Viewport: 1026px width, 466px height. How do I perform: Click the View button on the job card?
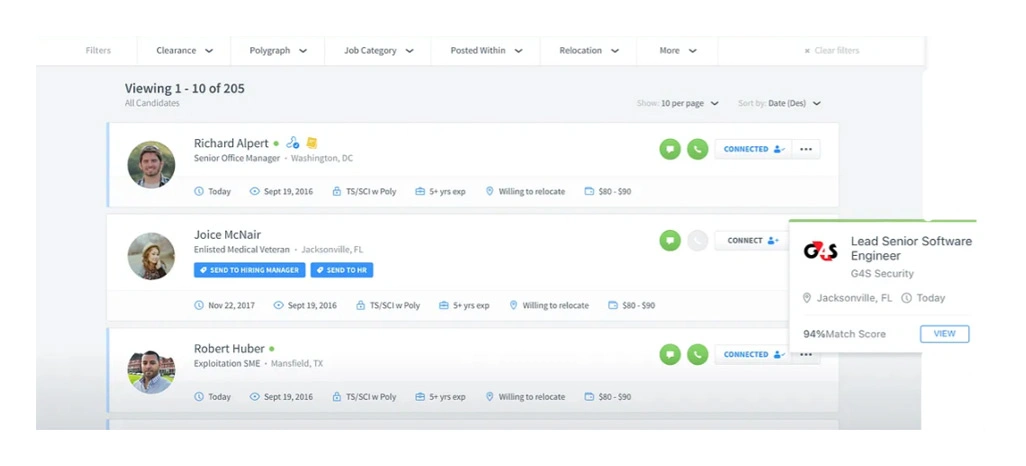point(944,334)
